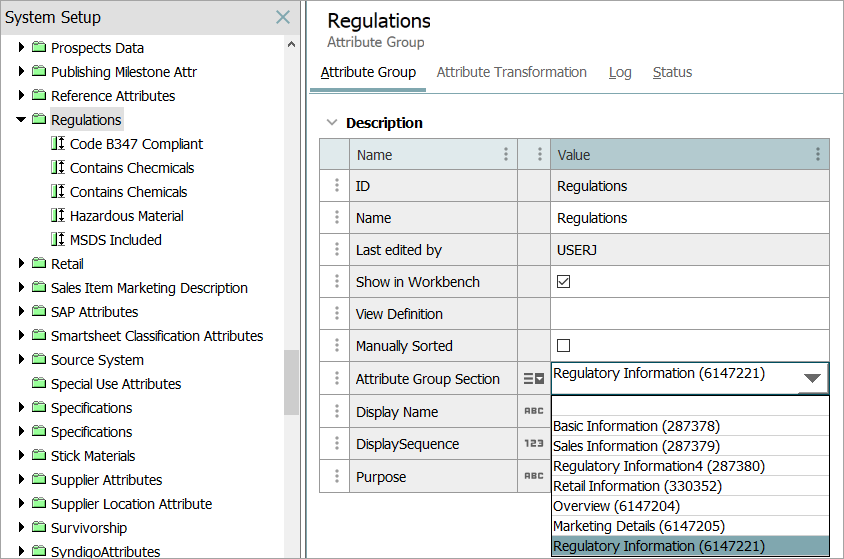This screenshot has width=844, height=559.
Task: Collapse the Regulations tree node
Action: [x=21, y=119]
